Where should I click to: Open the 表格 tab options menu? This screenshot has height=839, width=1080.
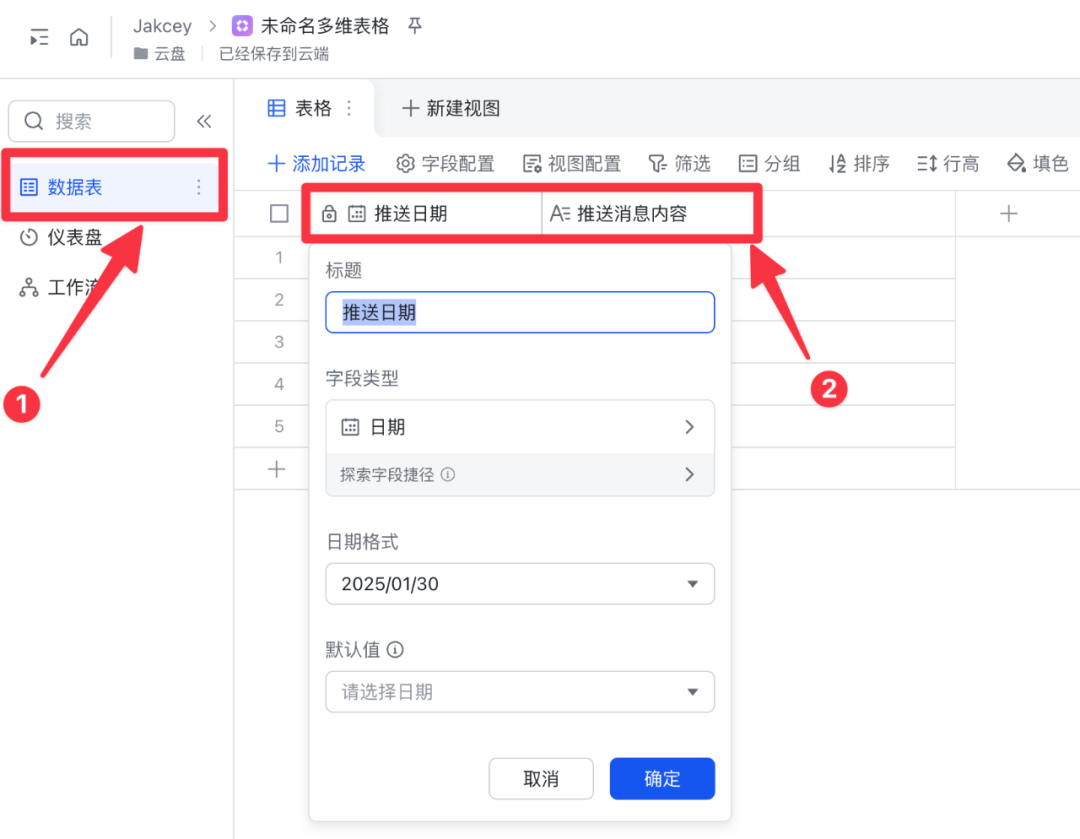point(349,108)
